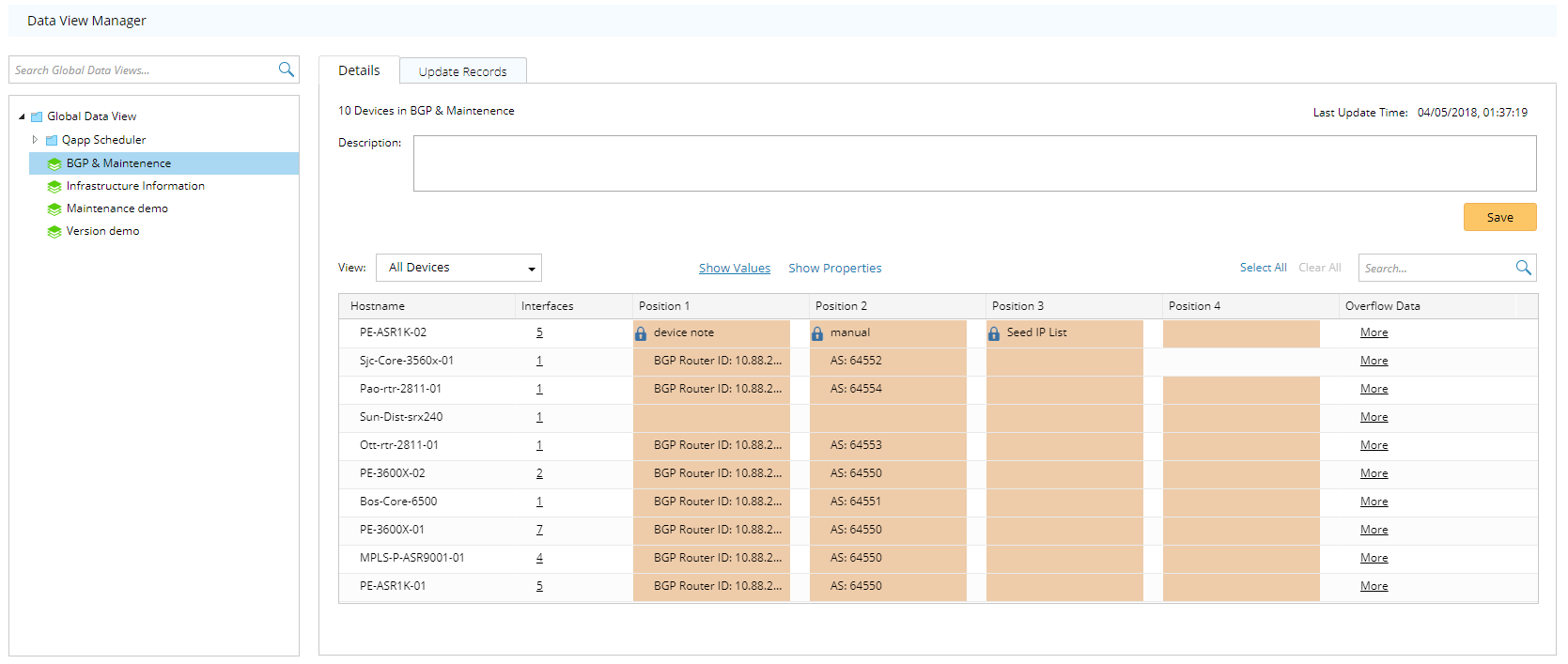Select the Infrastructure Information data view icon
The height and width of the screenshot is (664, 1568).
(x=54, y=186)
